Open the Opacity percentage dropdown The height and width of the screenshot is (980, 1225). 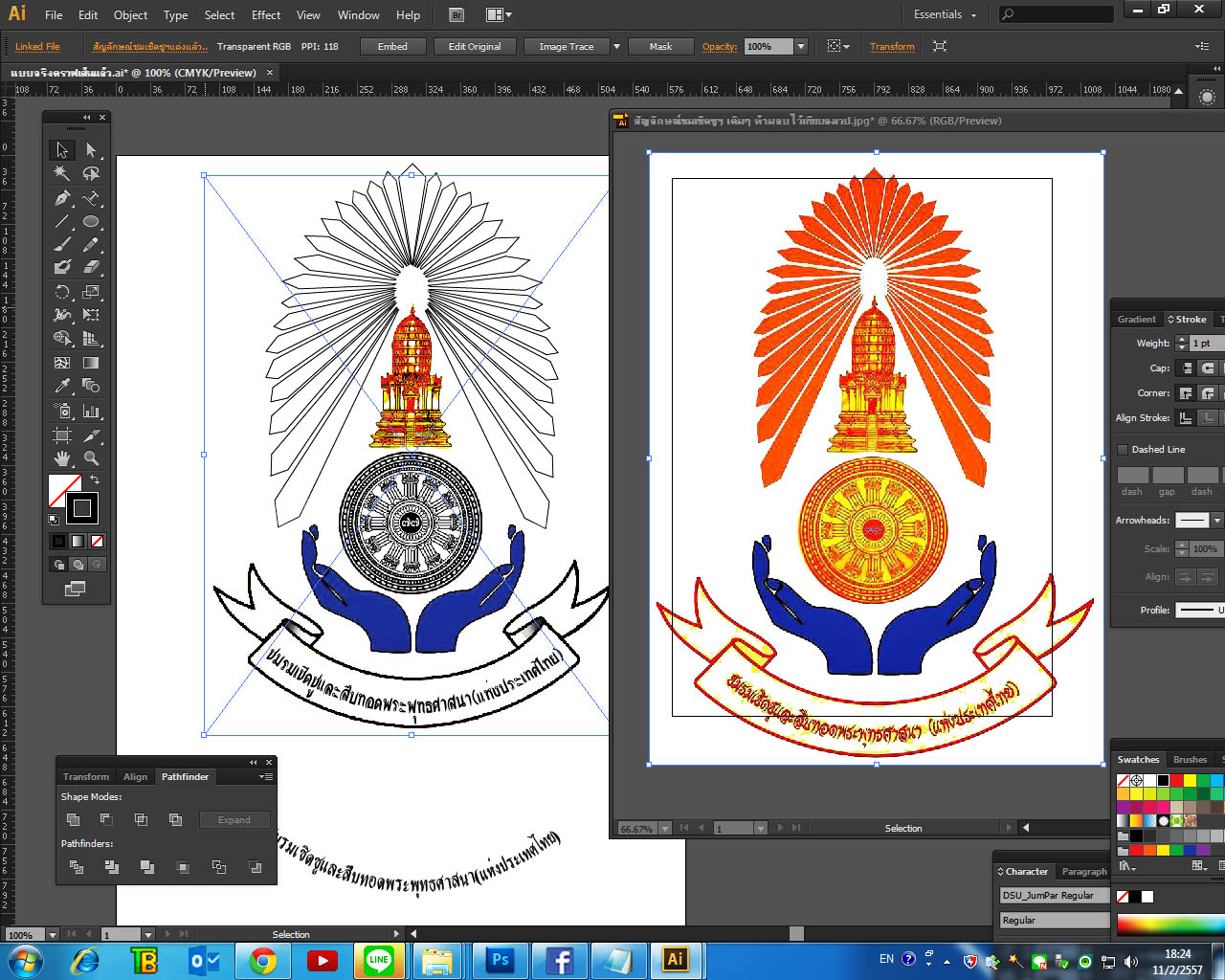click(x=801, y=46)
